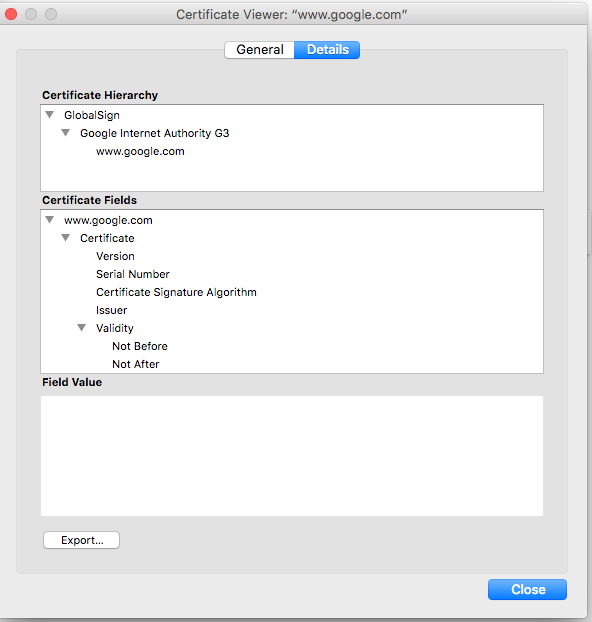Select Certificate Signature Algorithm field
This screenshot has height=622, width=592.
[x=176, y=292]
